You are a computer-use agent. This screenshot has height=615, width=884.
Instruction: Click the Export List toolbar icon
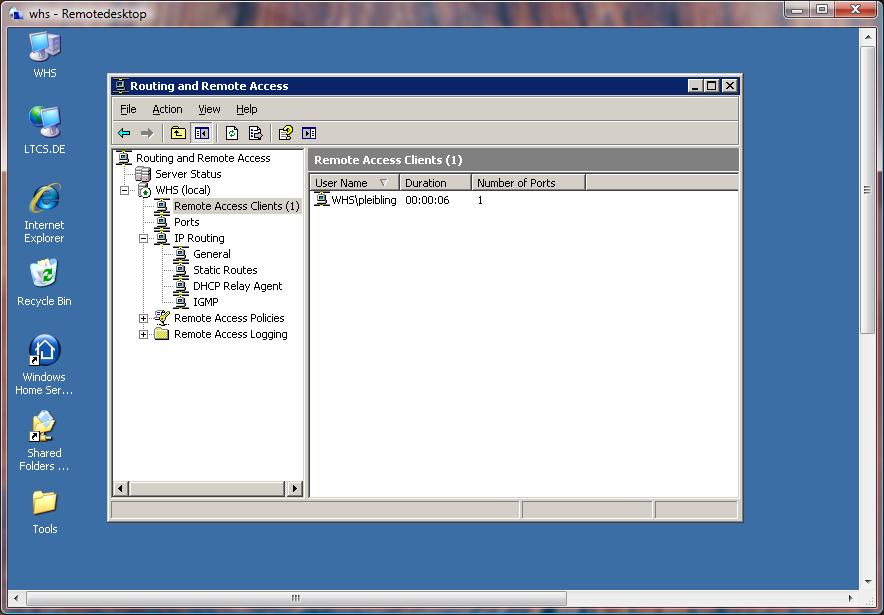(256, 133)
